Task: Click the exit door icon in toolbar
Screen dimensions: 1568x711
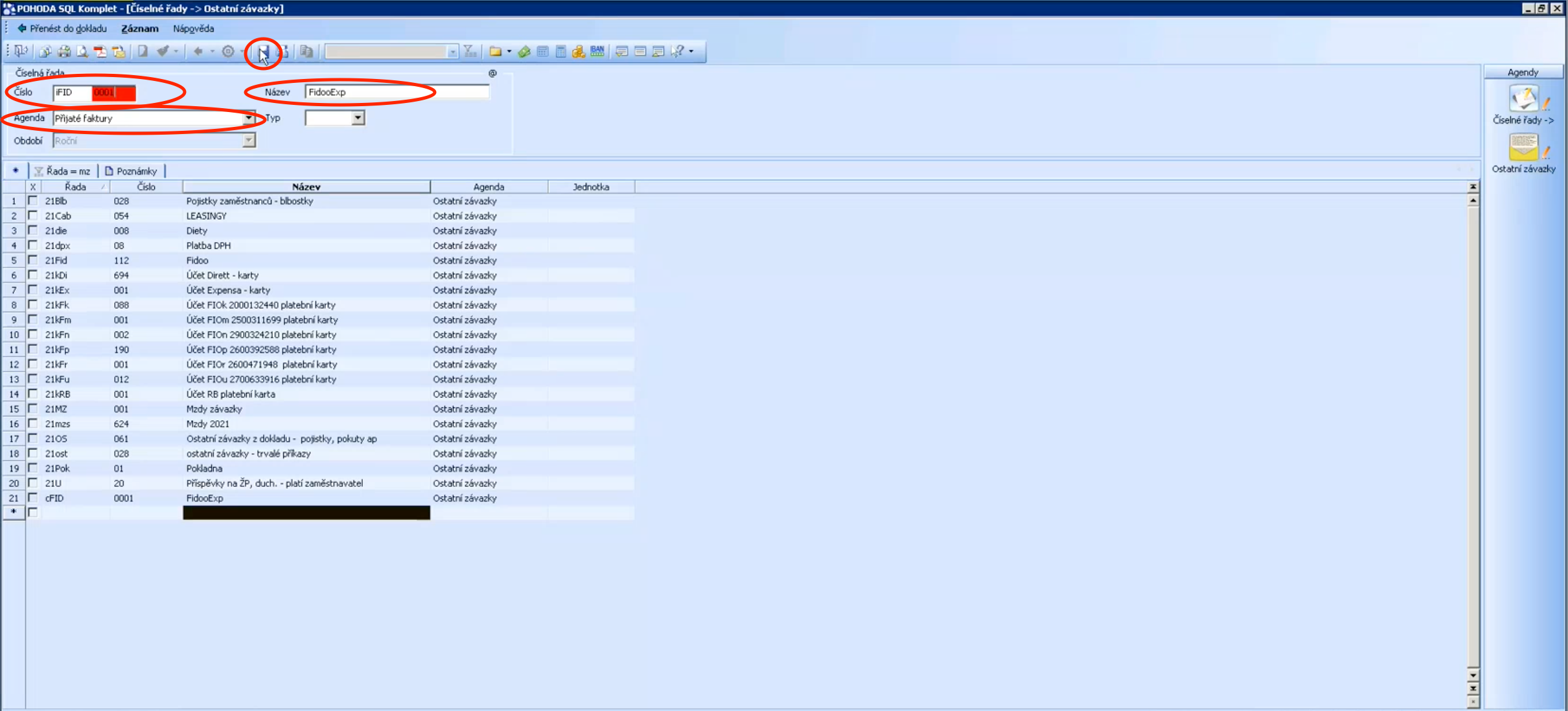Action: [21, 51]
